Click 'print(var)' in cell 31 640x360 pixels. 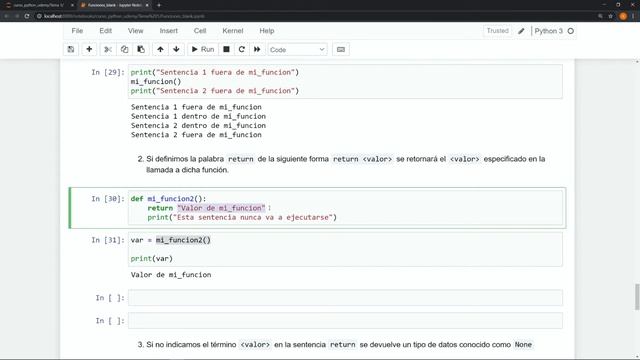[x=152, y=258]
